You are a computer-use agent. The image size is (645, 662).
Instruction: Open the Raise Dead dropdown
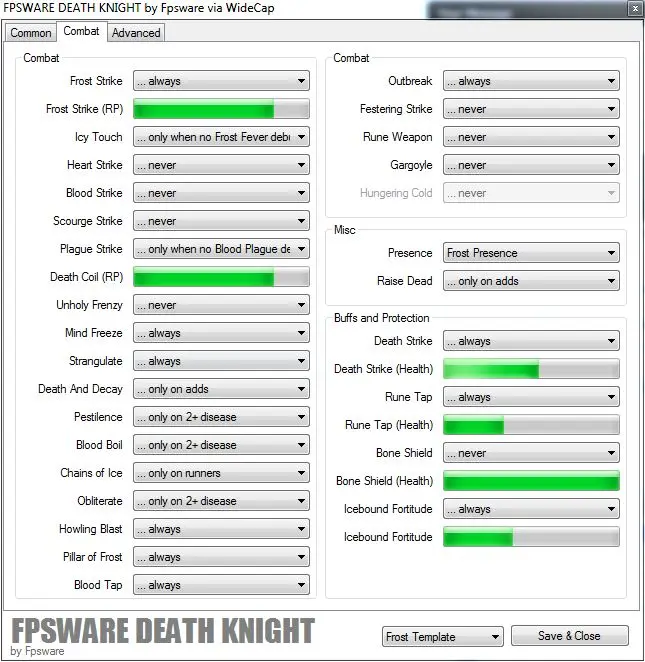click(x=531, y=281)
